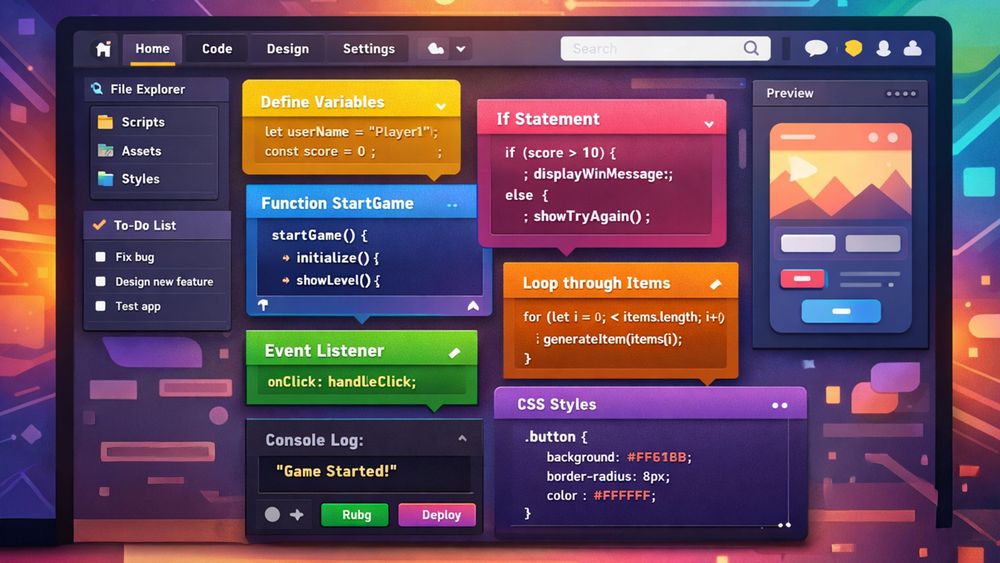Click File Explorer search icon

[x=97, y=89]
